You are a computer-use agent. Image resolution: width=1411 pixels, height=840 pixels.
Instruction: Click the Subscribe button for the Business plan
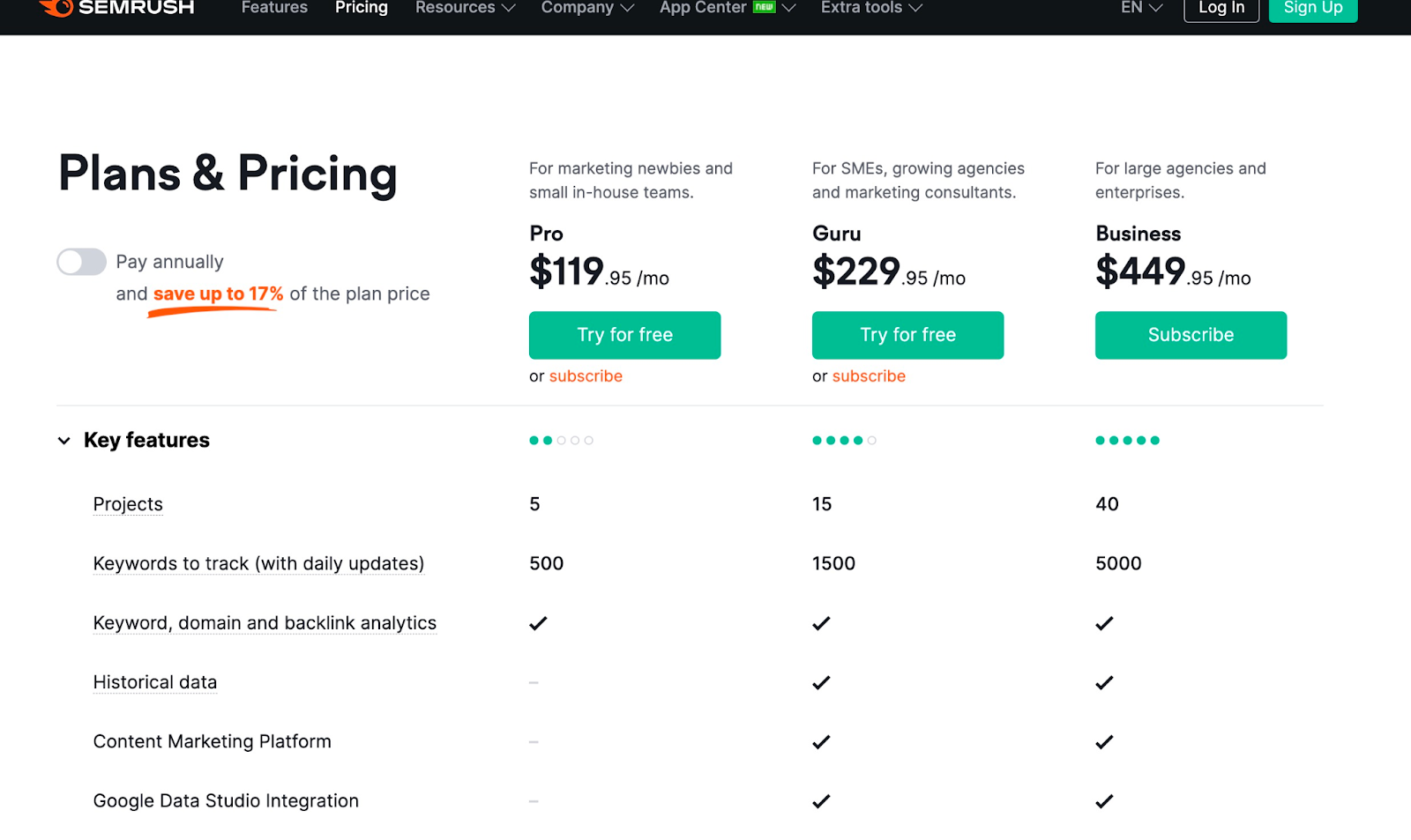click(x=1191, y=335)
